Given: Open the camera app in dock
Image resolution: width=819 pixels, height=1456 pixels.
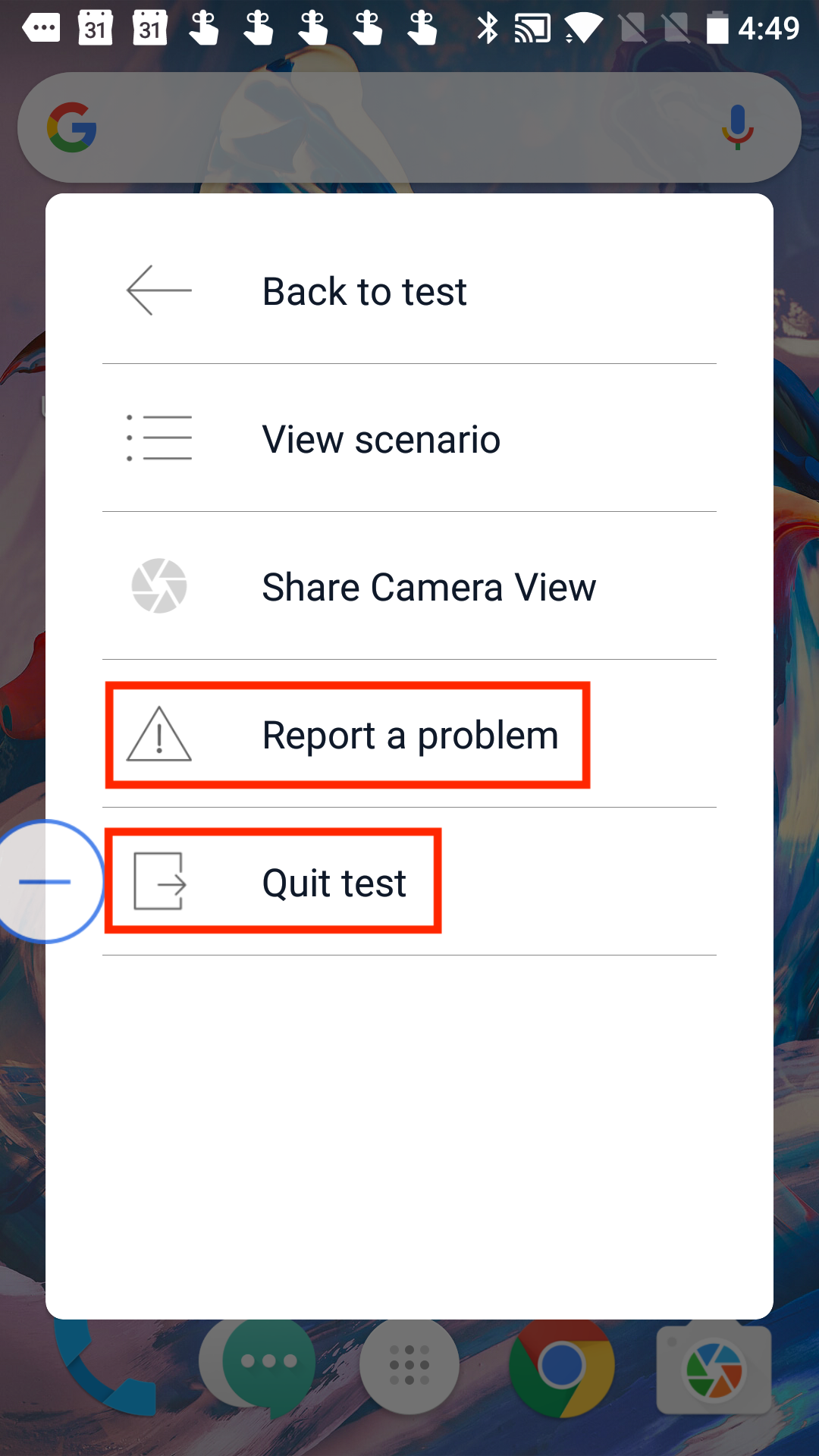Looking at the screenshot, I should (x=714, y=1370).
